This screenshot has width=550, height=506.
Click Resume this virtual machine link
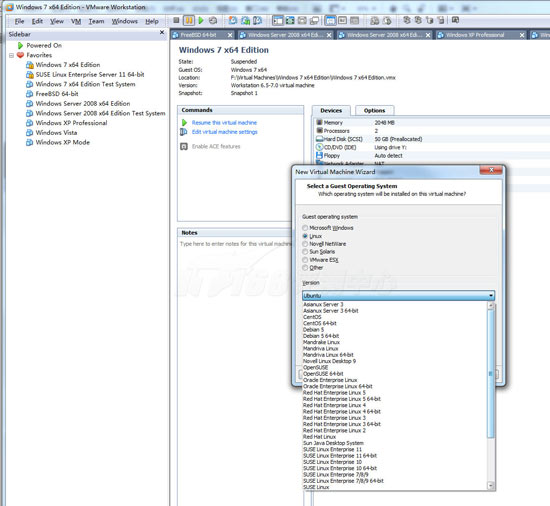point(224,122)
